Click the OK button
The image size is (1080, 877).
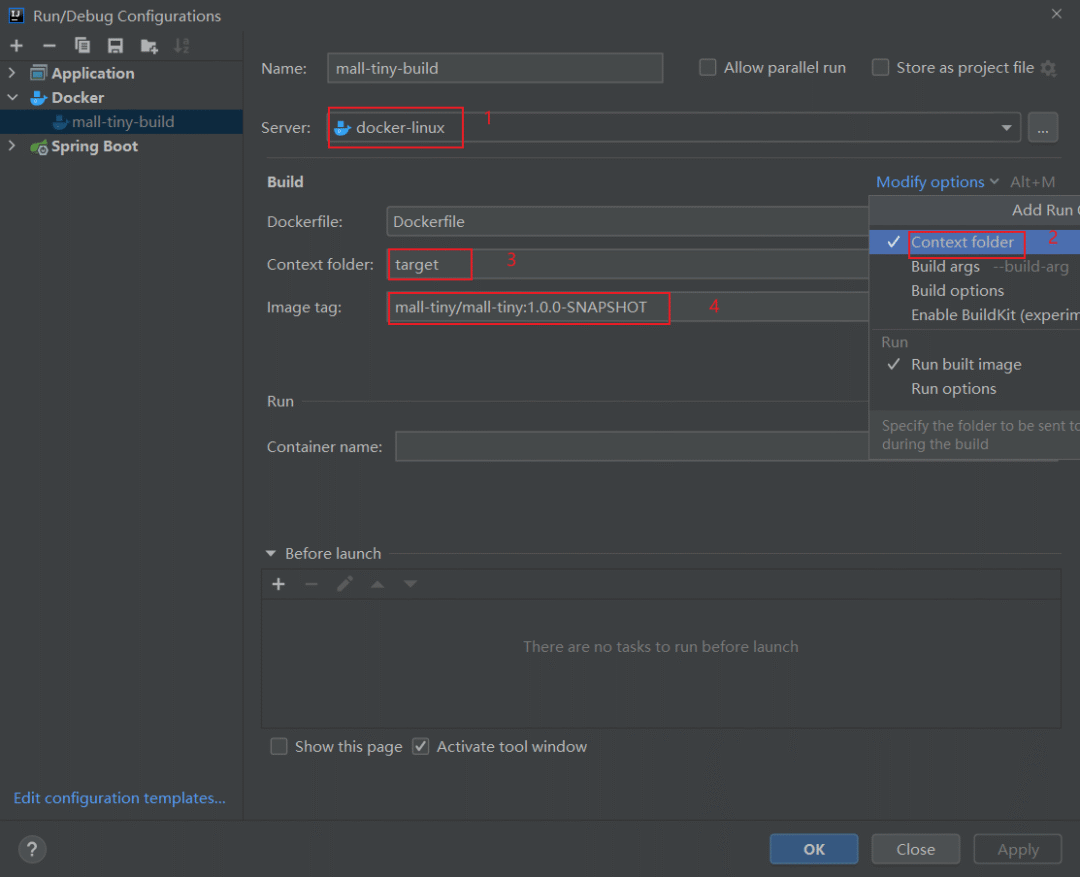coord(813,849)
